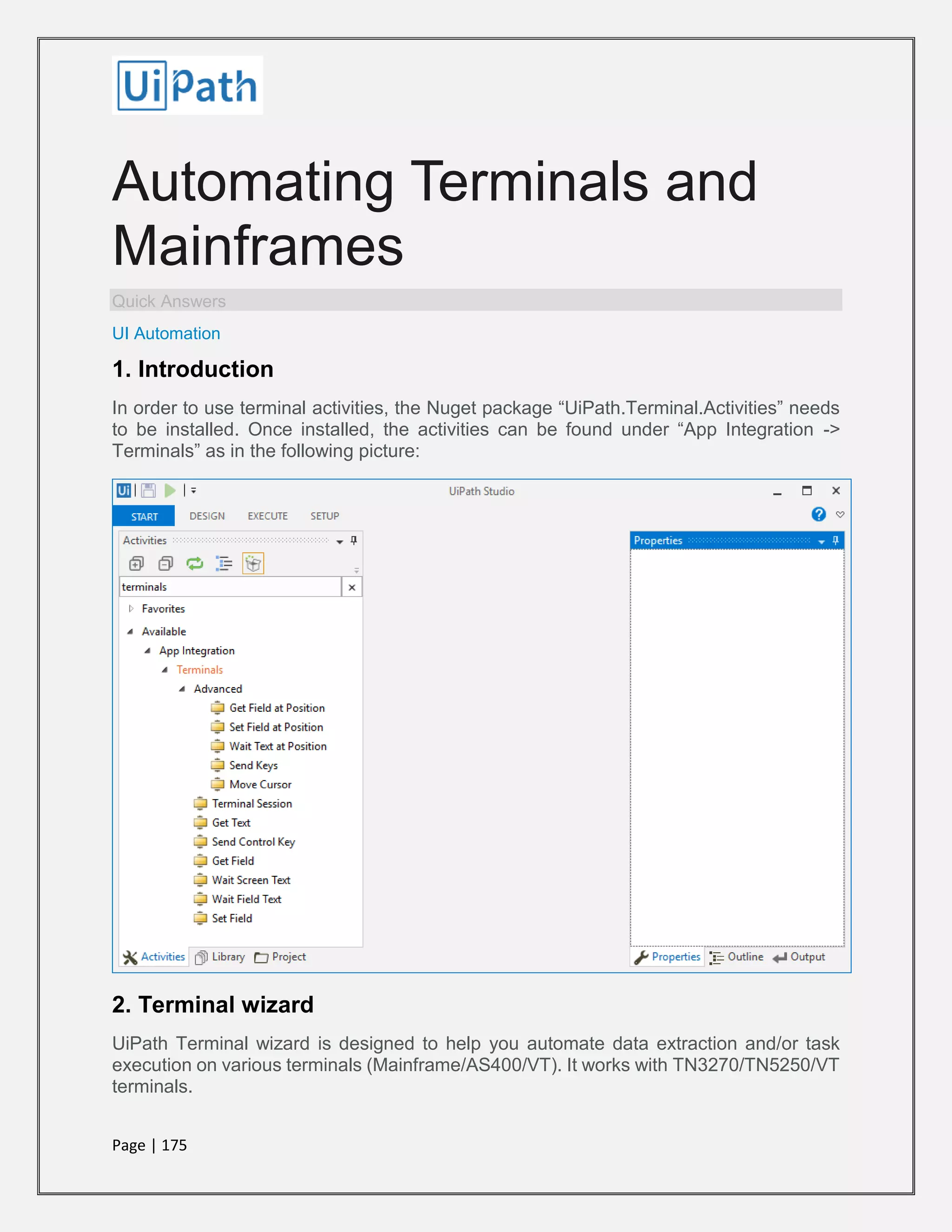The width and height of the screenshot is (952, 1232).
Task: Open the Project bottom tab
Action: coord(280,957)
